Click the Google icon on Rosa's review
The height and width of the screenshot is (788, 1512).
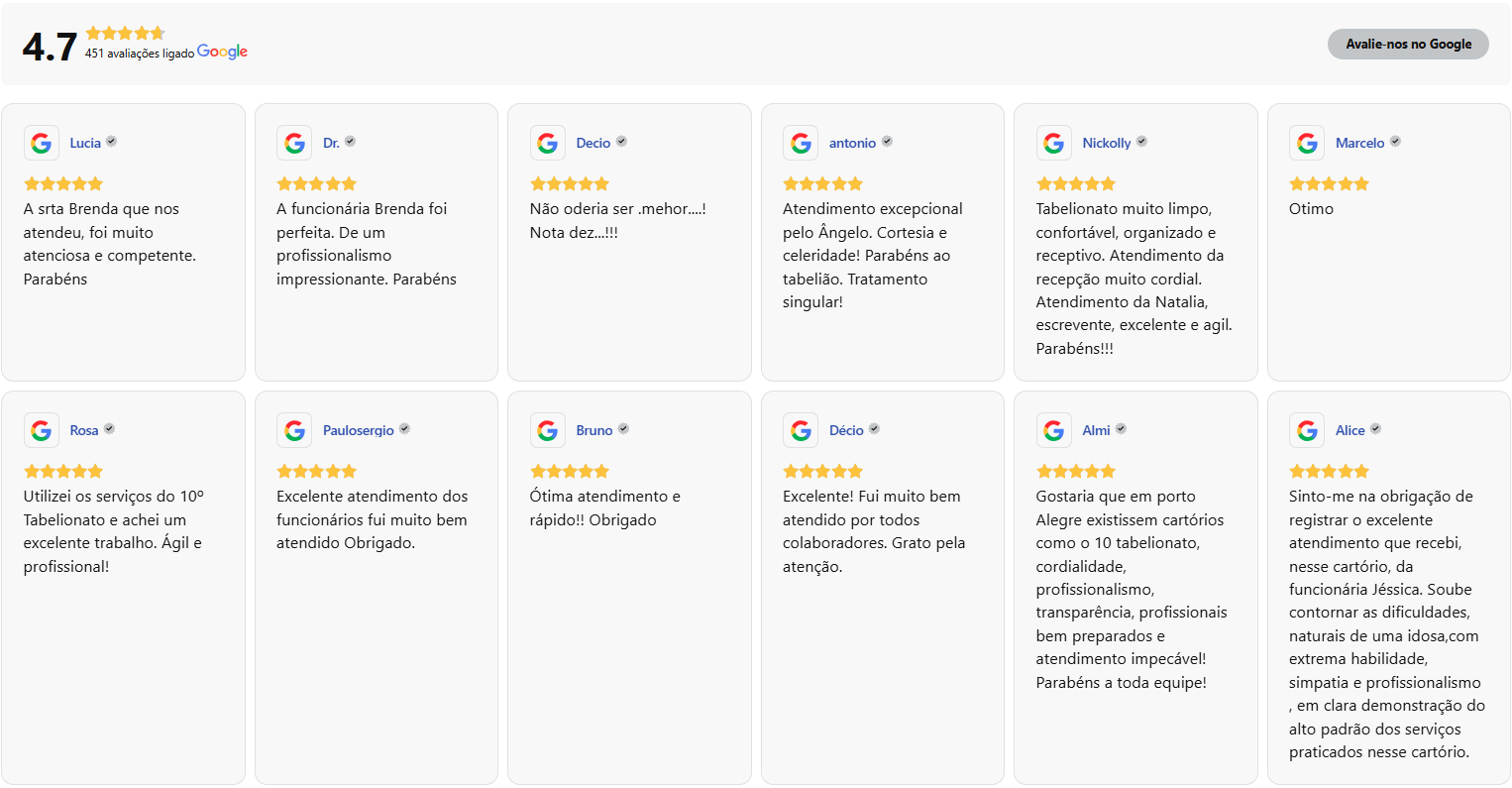click(42, 430)
